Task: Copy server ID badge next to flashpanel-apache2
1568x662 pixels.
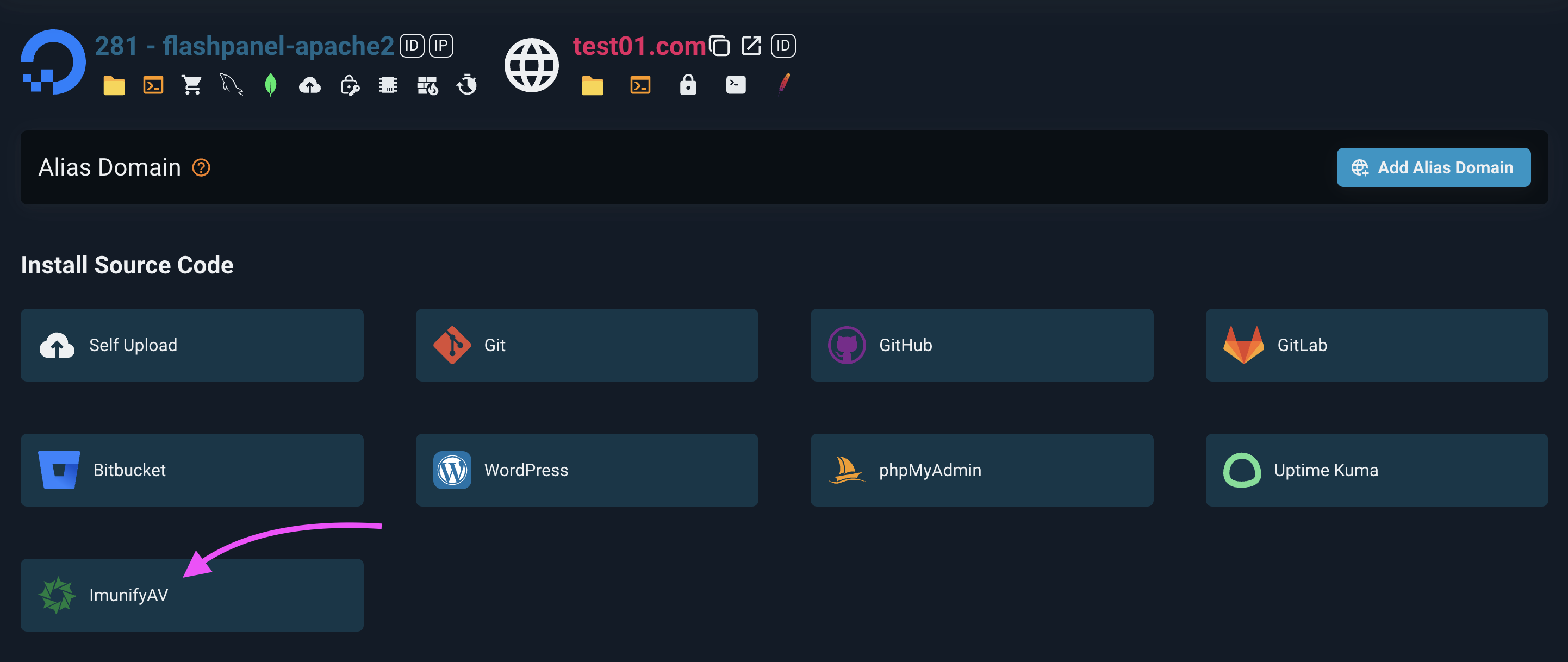Action: (412, 46)
